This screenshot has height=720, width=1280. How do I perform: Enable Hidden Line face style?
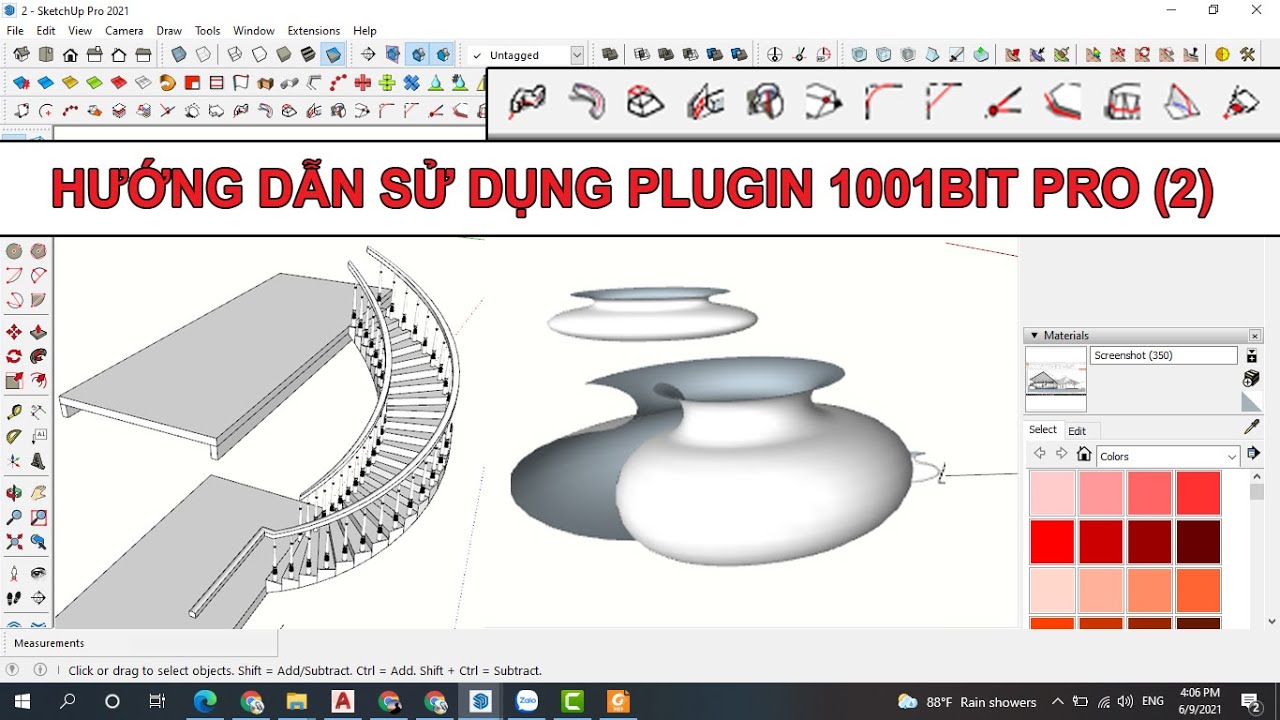[259, 55]
